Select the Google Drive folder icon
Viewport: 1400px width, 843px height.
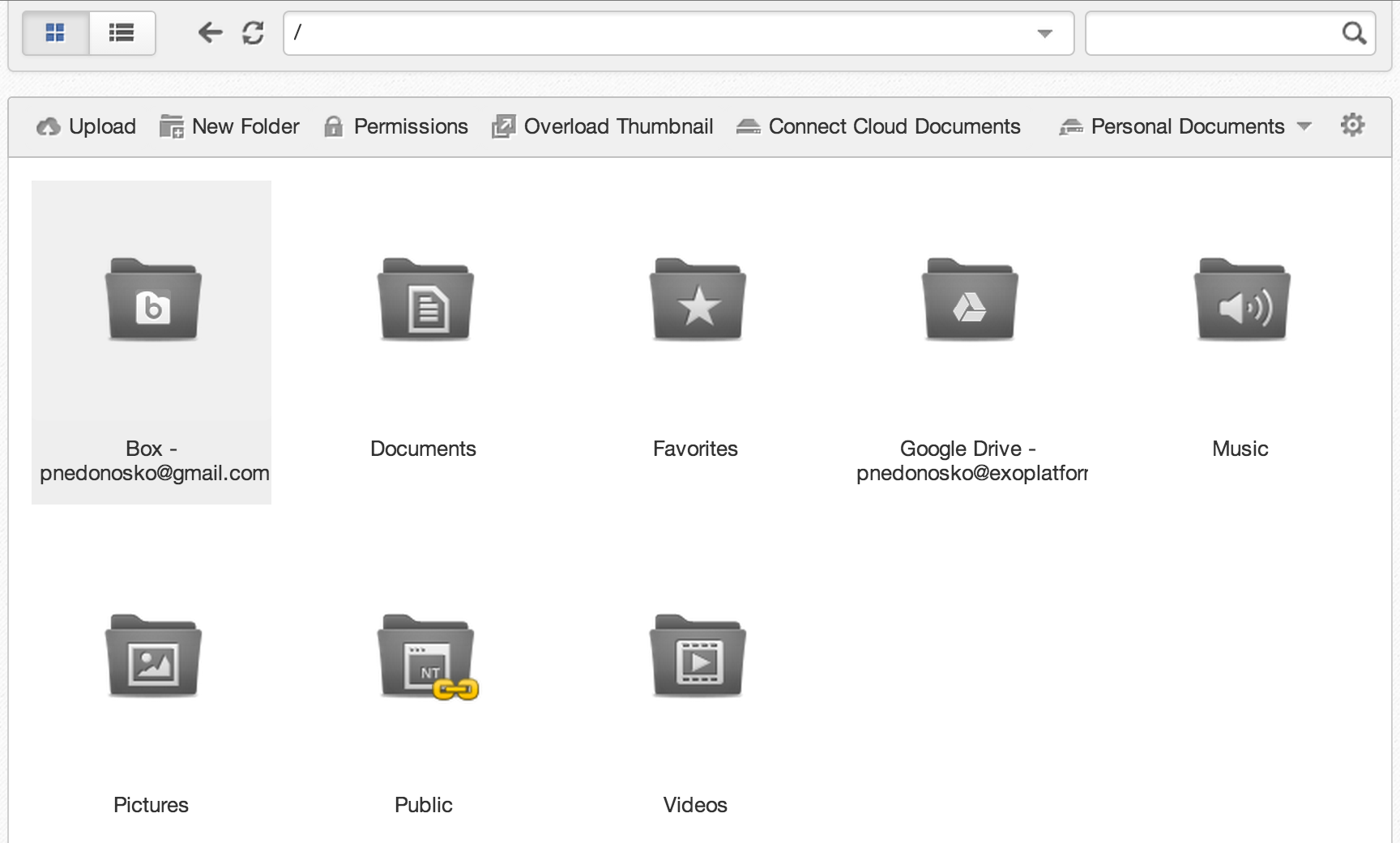point(970,300)
